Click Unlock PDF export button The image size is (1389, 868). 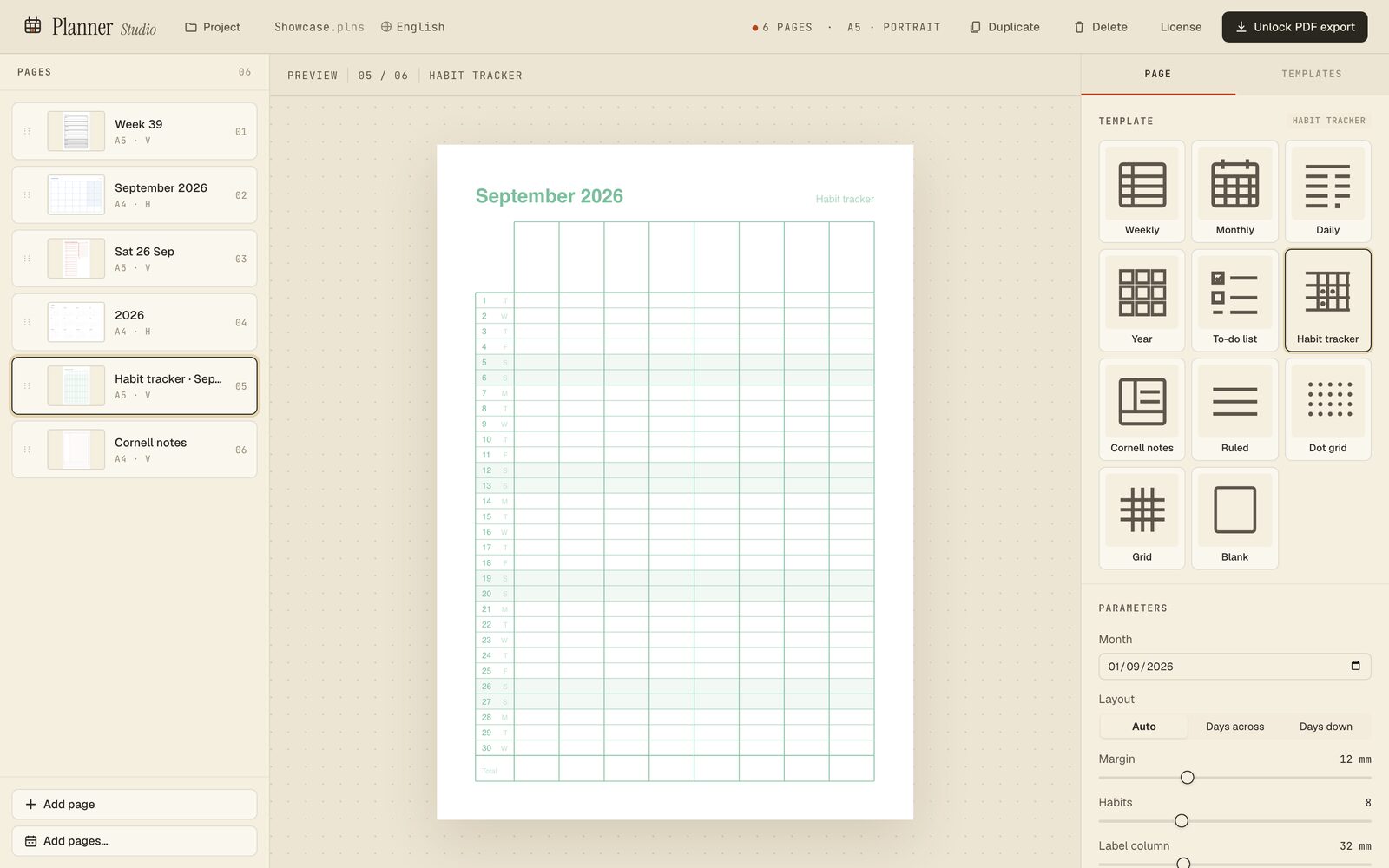(1294, 27)
